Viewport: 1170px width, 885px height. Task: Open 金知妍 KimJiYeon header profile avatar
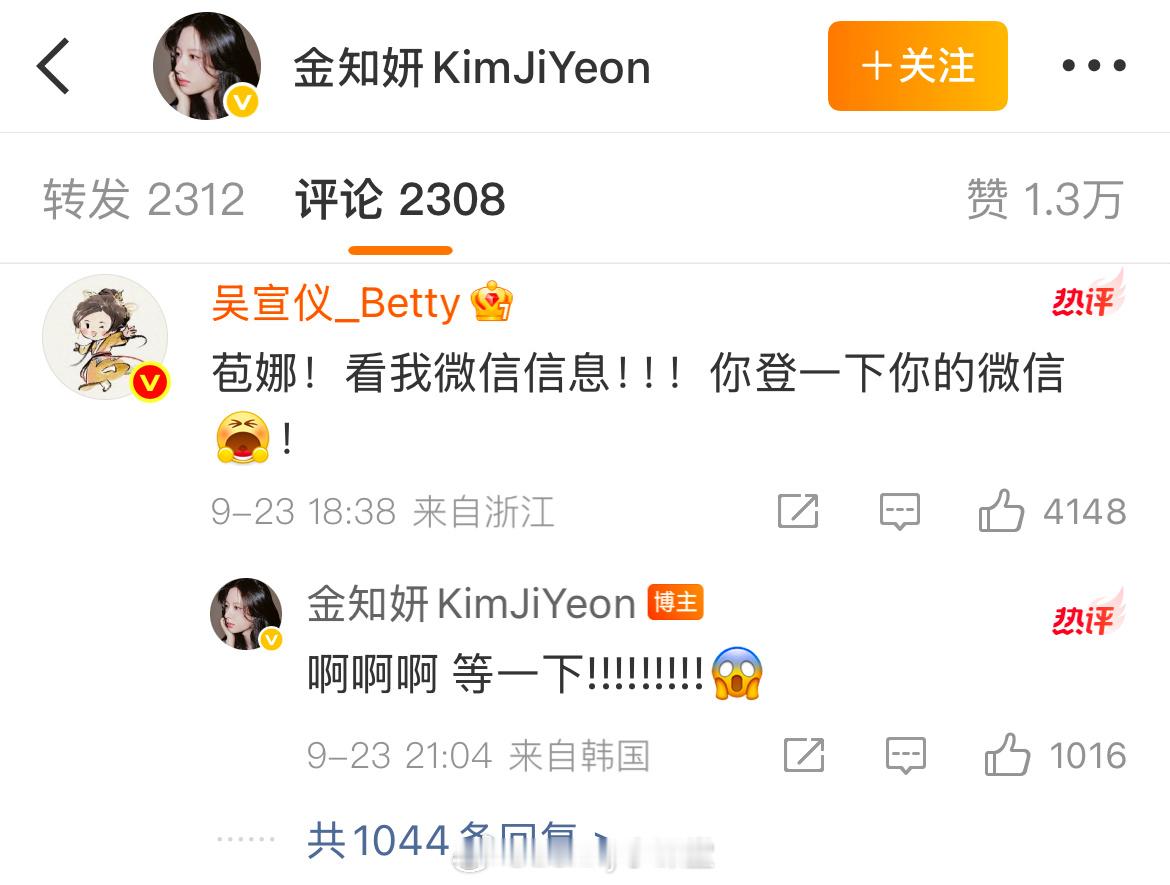(207, 66)
